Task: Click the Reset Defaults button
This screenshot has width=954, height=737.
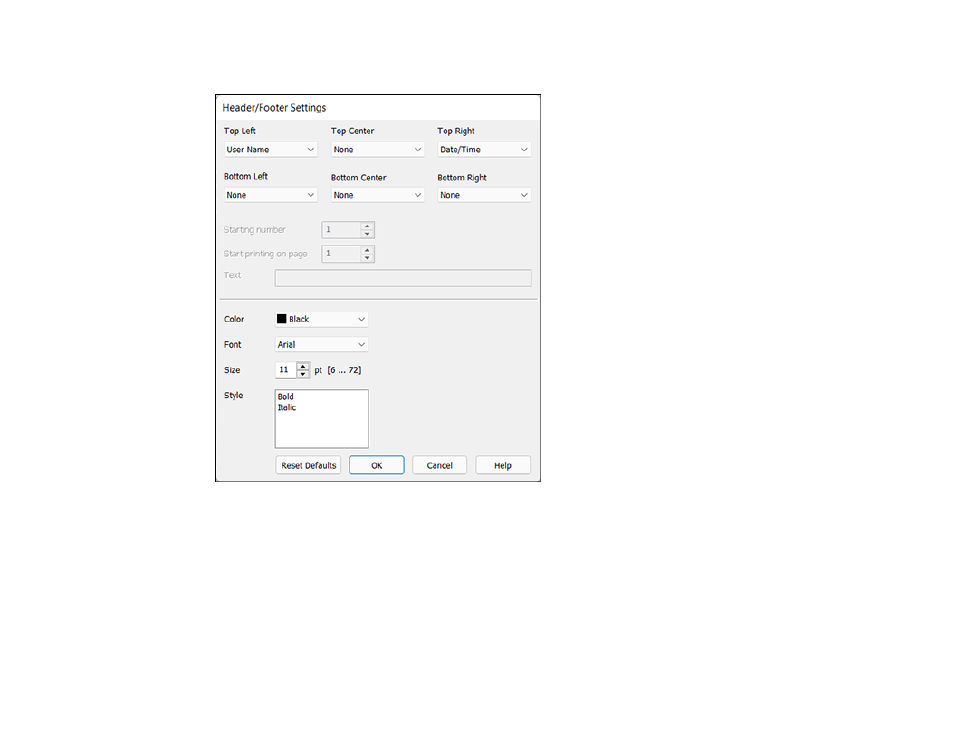Action: 308,466
